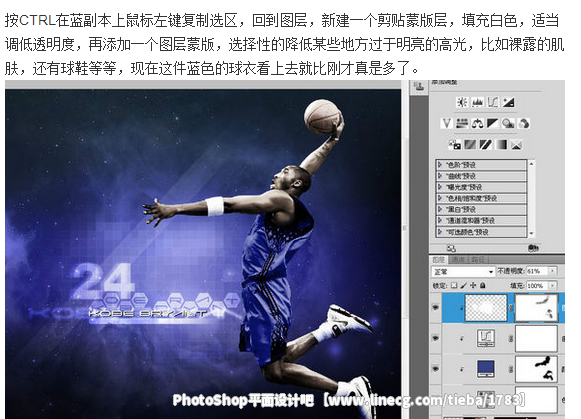The height and width of the screenshot is (419, 581).
Task: Add a Photo Filter adjustment icon
Action: point(508,123)
